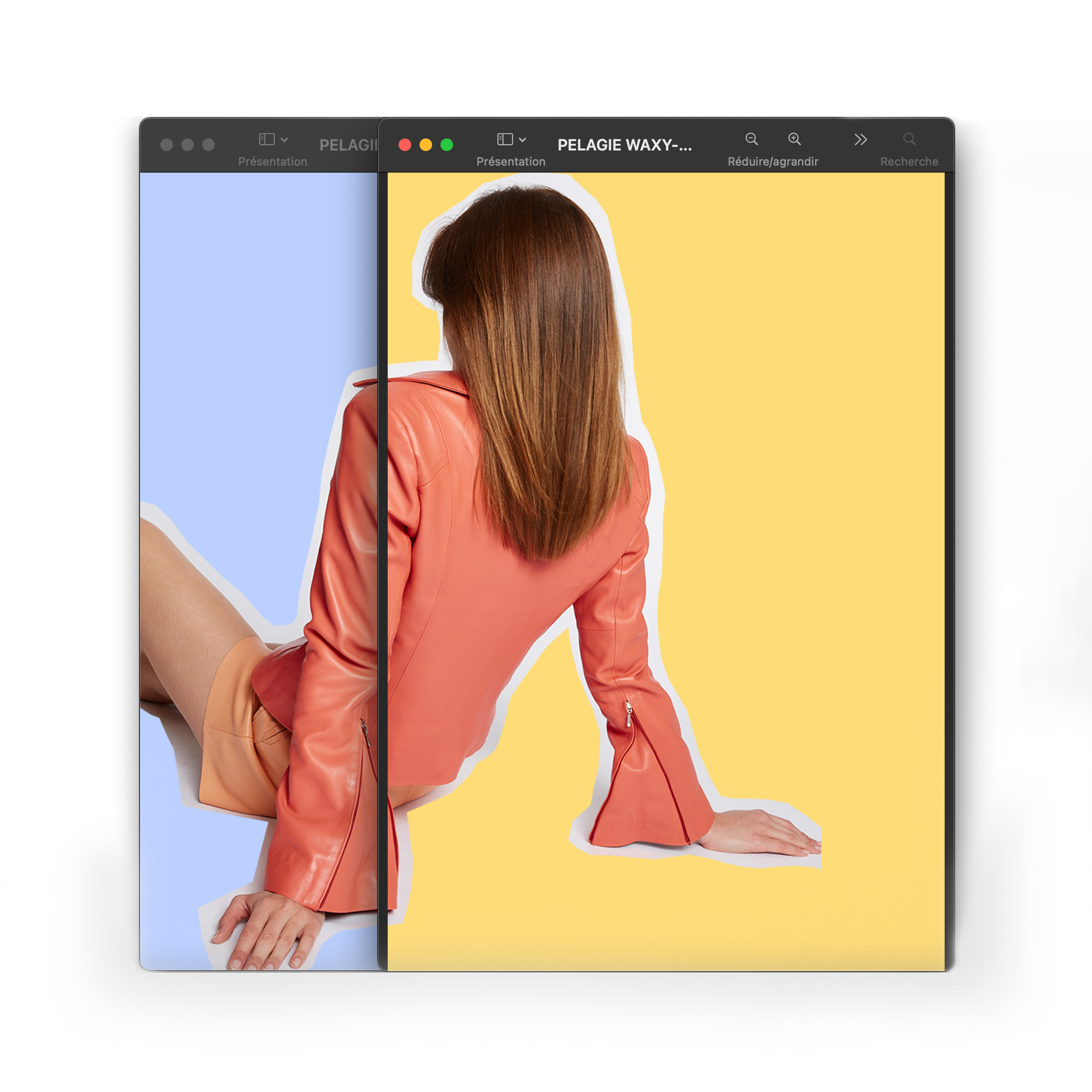Click the zoom in magnifier icon
The height and width of the screenshot is (1092, 1092).
(x=794, y=139)
